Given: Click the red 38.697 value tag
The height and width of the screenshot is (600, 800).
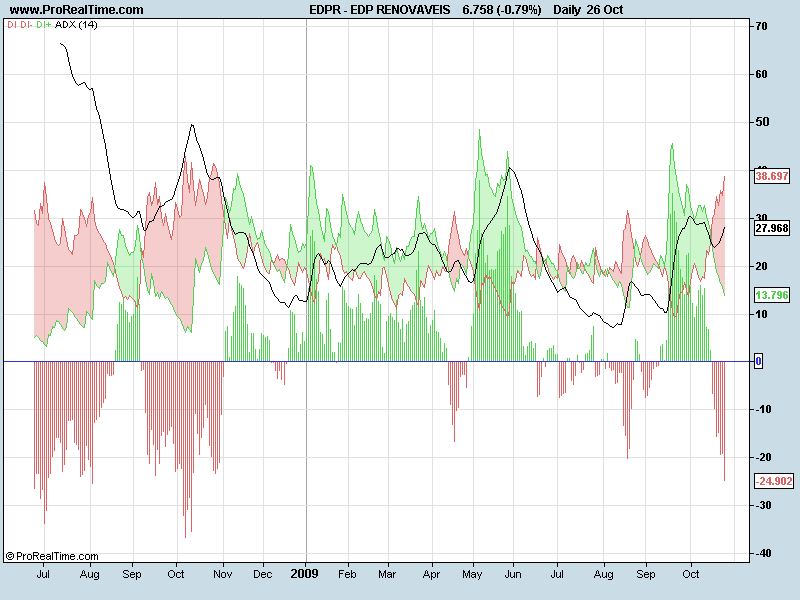Looking at the screenshot, I should pyautogui.click(x=773, y=176).
